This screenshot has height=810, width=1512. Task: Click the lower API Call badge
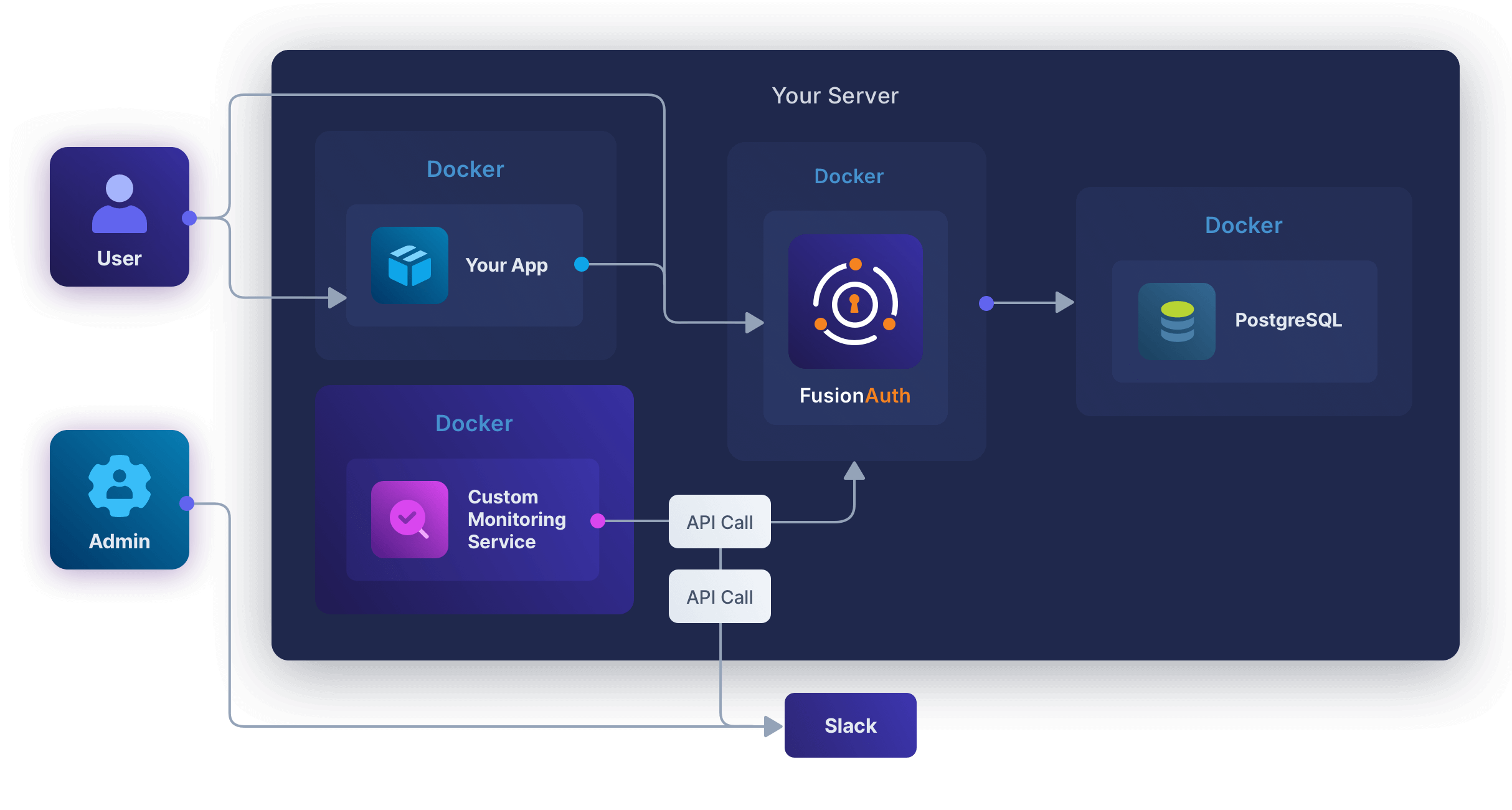(x=719, y=596)
